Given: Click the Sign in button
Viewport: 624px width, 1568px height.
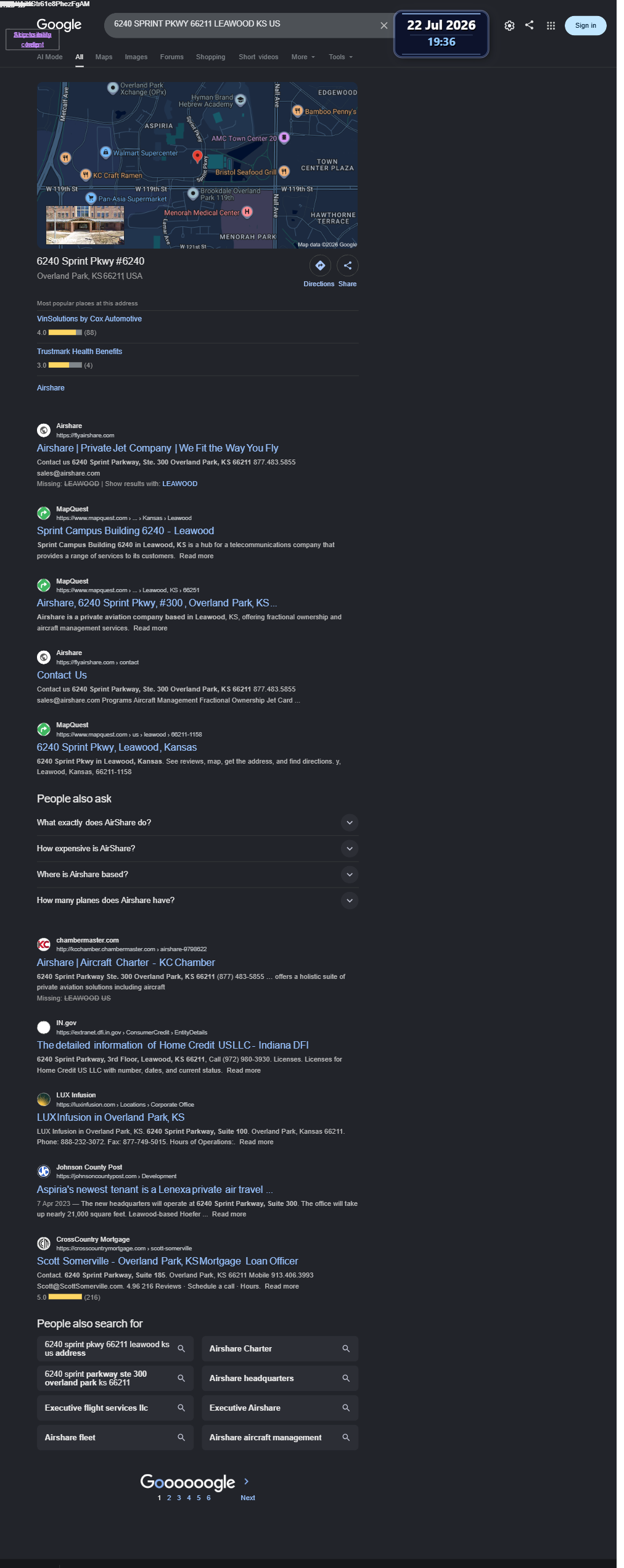Looking at the screenshot, I should point(585,25).
